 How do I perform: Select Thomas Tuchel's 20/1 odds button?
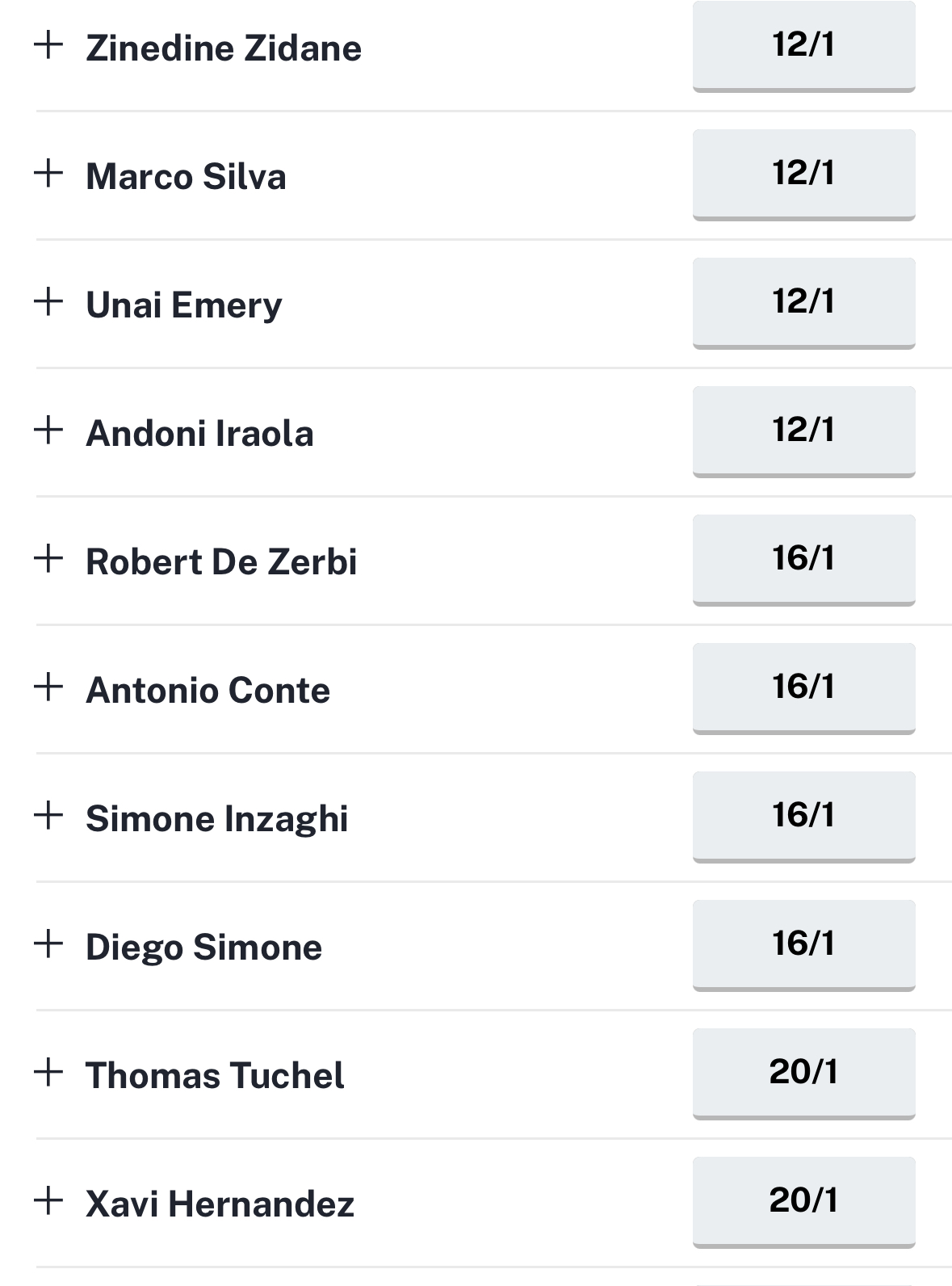(803, 1074)
